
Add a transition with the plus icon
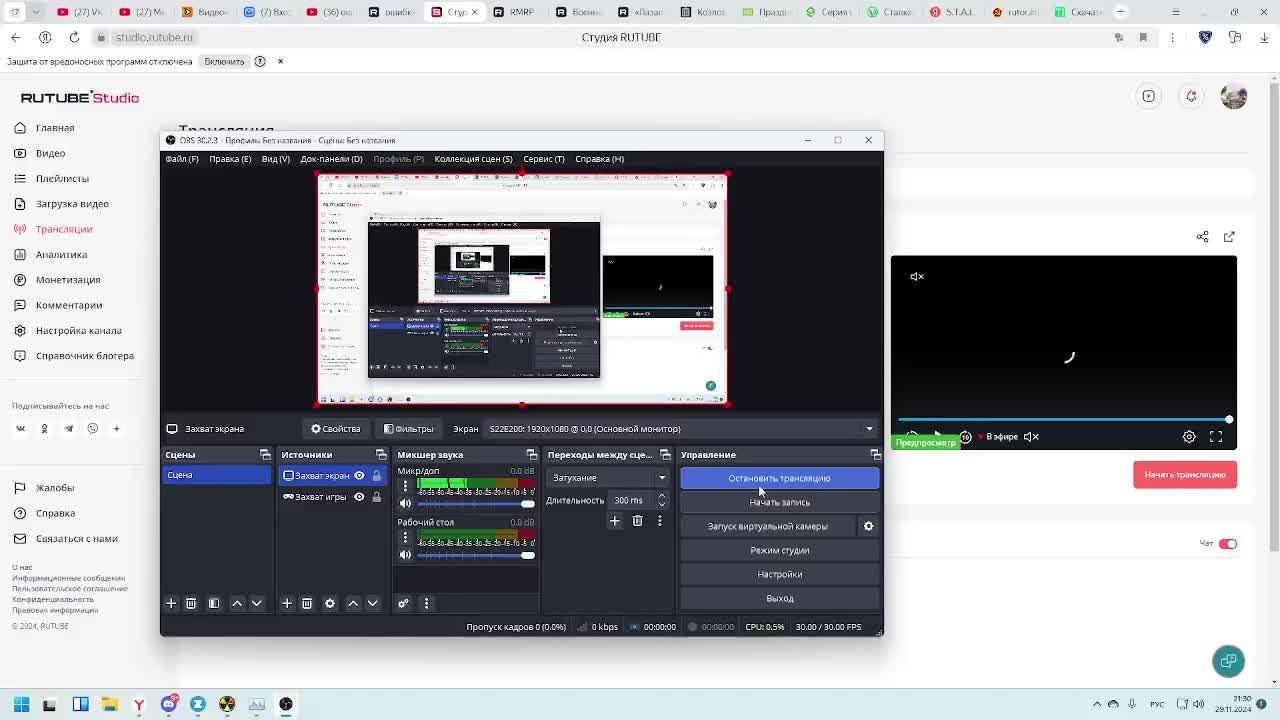click(615, 520)
